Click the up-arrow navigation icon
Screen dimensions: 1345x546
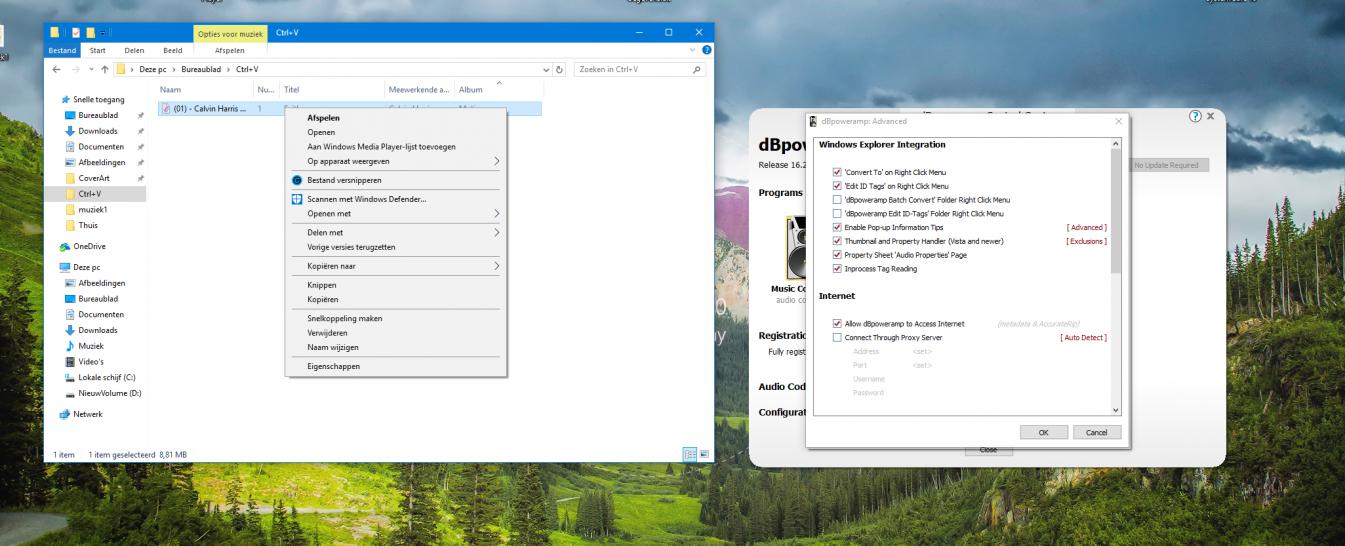coord(104,69)
